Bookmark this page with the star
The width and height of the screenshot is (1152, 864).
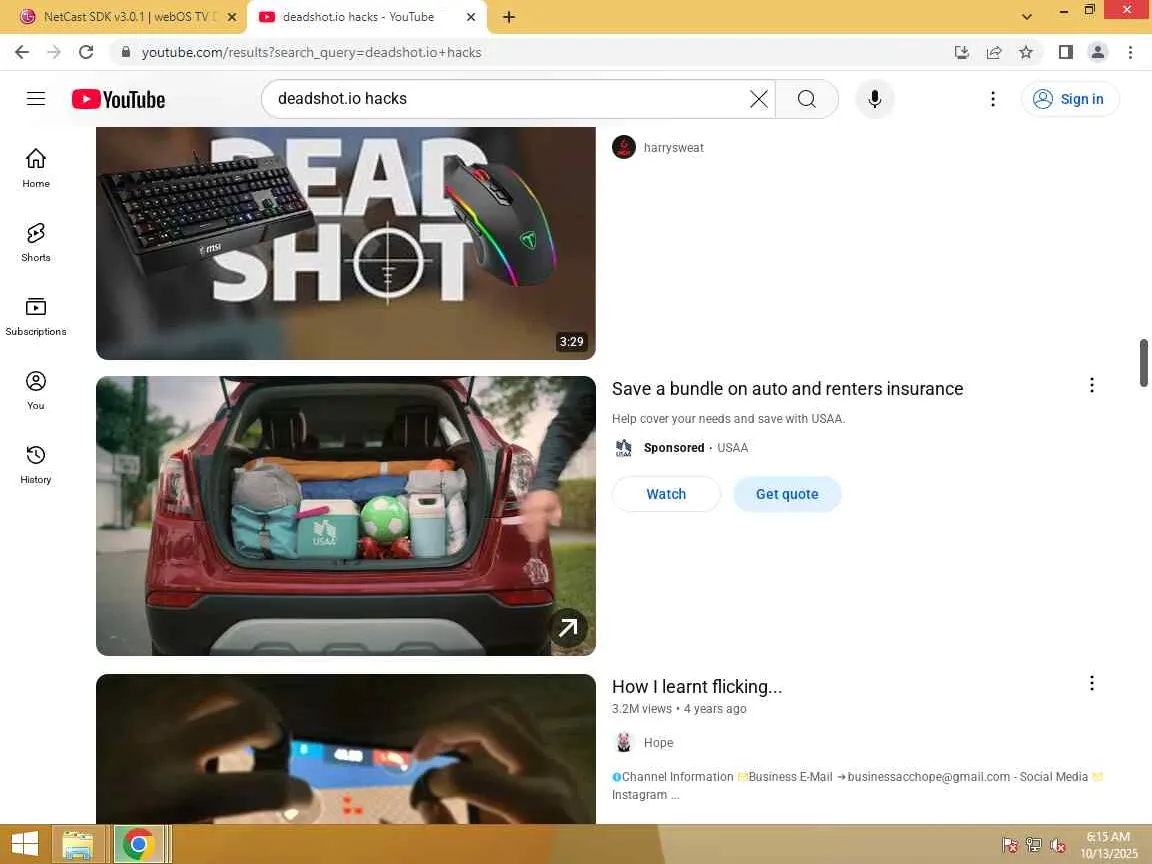coord(1026,52)
